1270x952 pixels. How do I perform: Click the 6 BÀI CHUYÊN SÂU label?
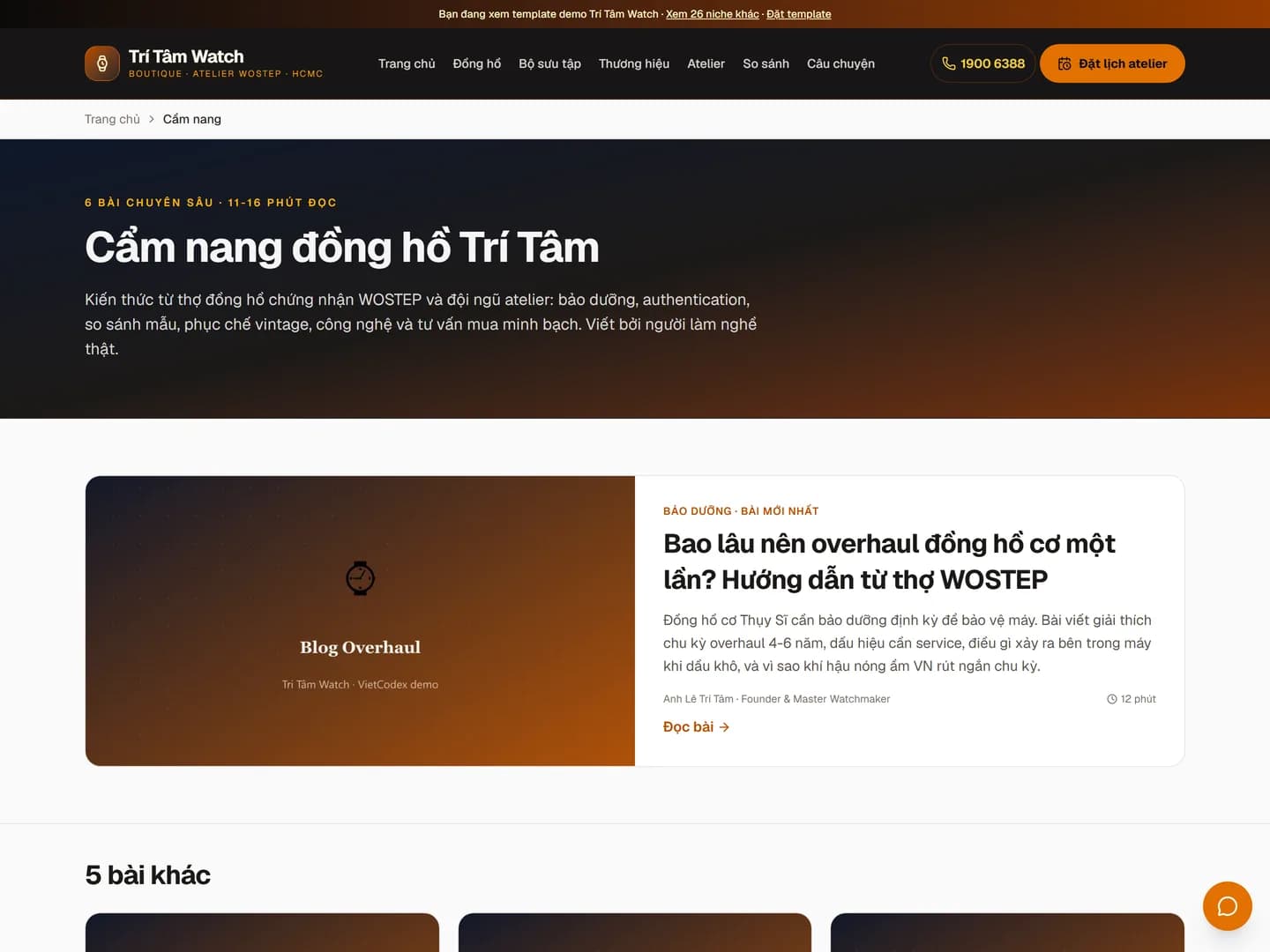[211, 203]
